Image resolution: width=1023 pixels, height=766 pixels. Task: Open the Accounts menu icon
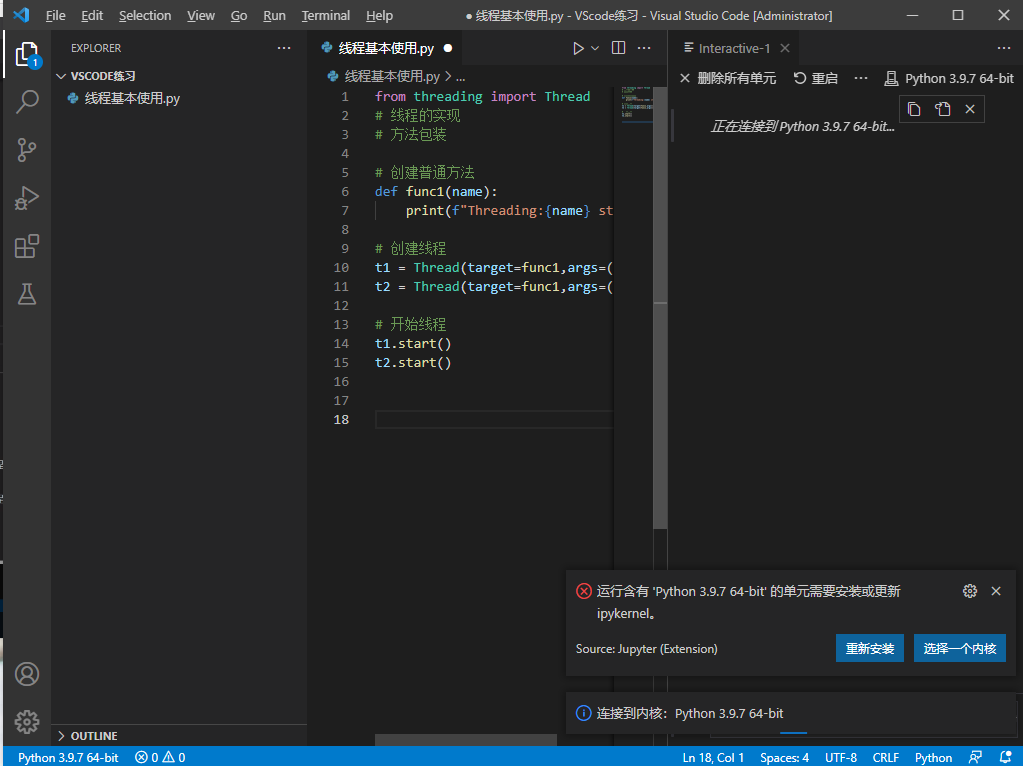[x=27, y=674]
